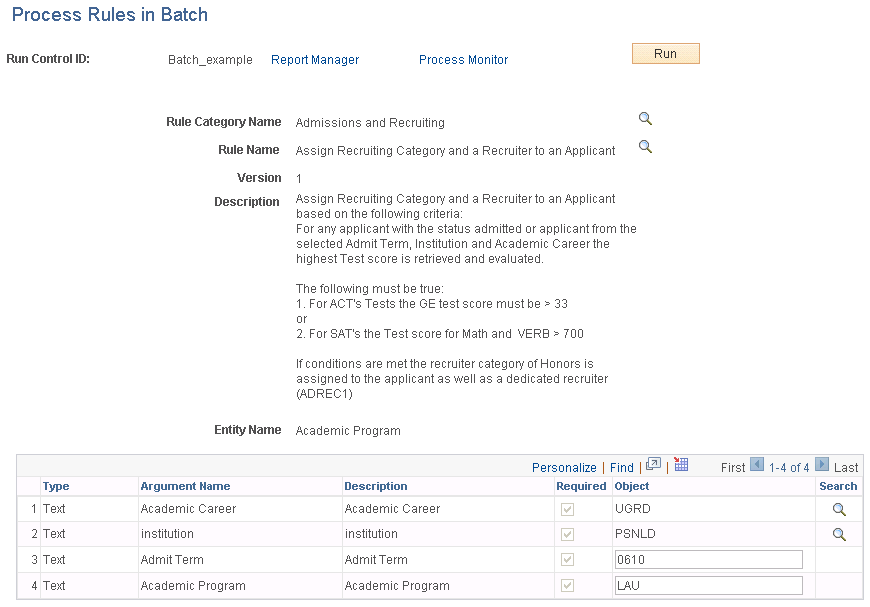Screen dimensions: 870x607
Task: Open Report Manager
Action: [x=314, y=60]
